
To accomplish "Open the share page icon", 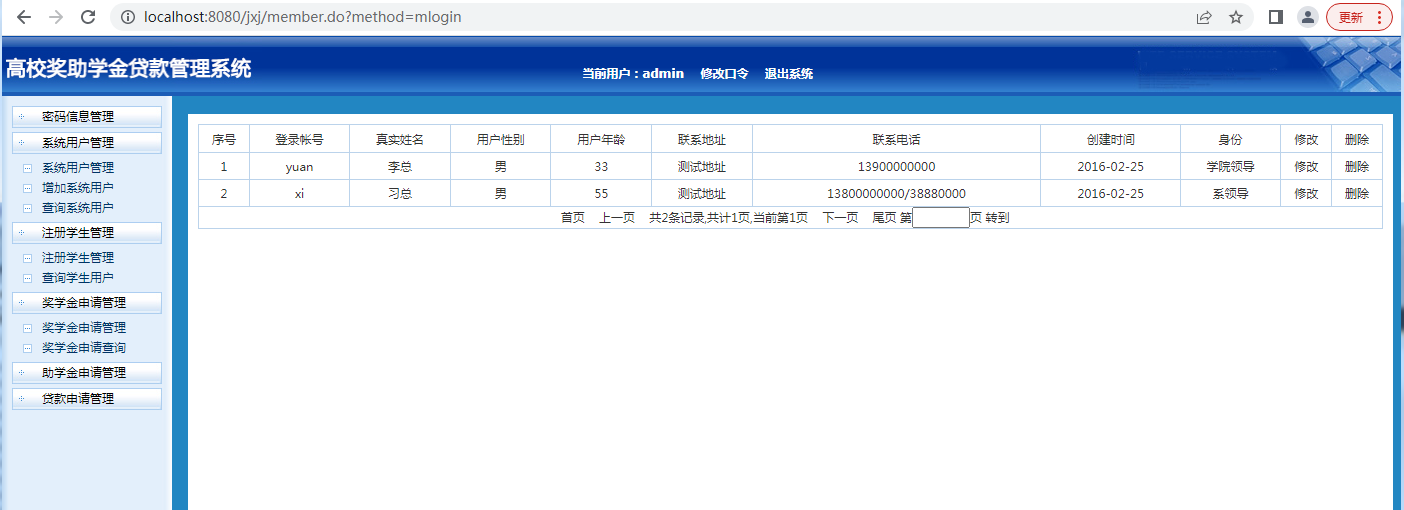I will click(1204, 17).
